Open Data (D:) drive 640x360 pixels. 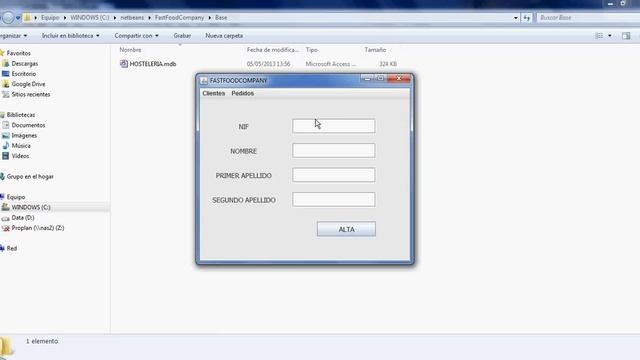[23, 218]
